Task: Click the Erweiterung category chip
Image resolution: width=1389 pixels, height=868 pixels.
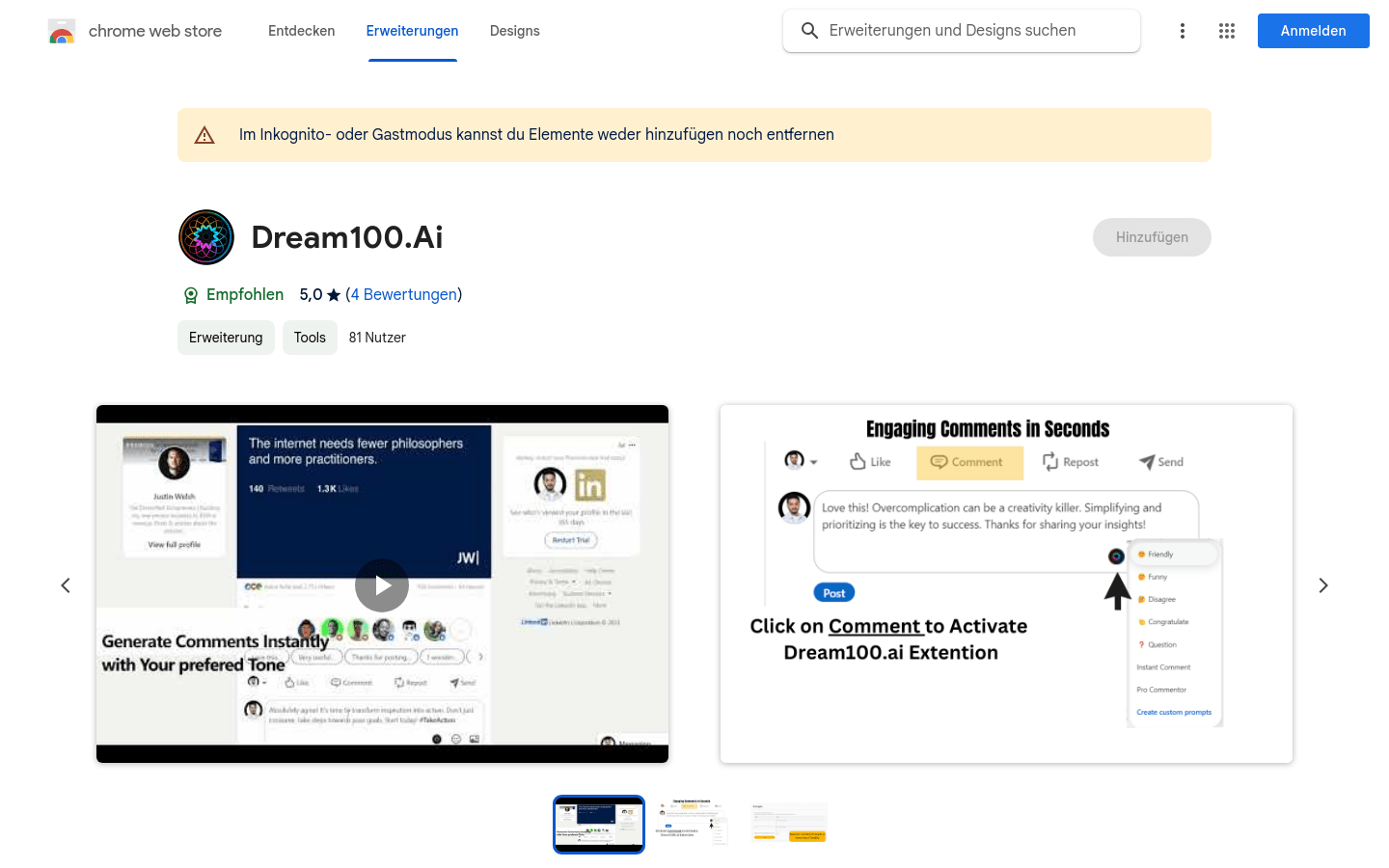Action: [226, 338]
